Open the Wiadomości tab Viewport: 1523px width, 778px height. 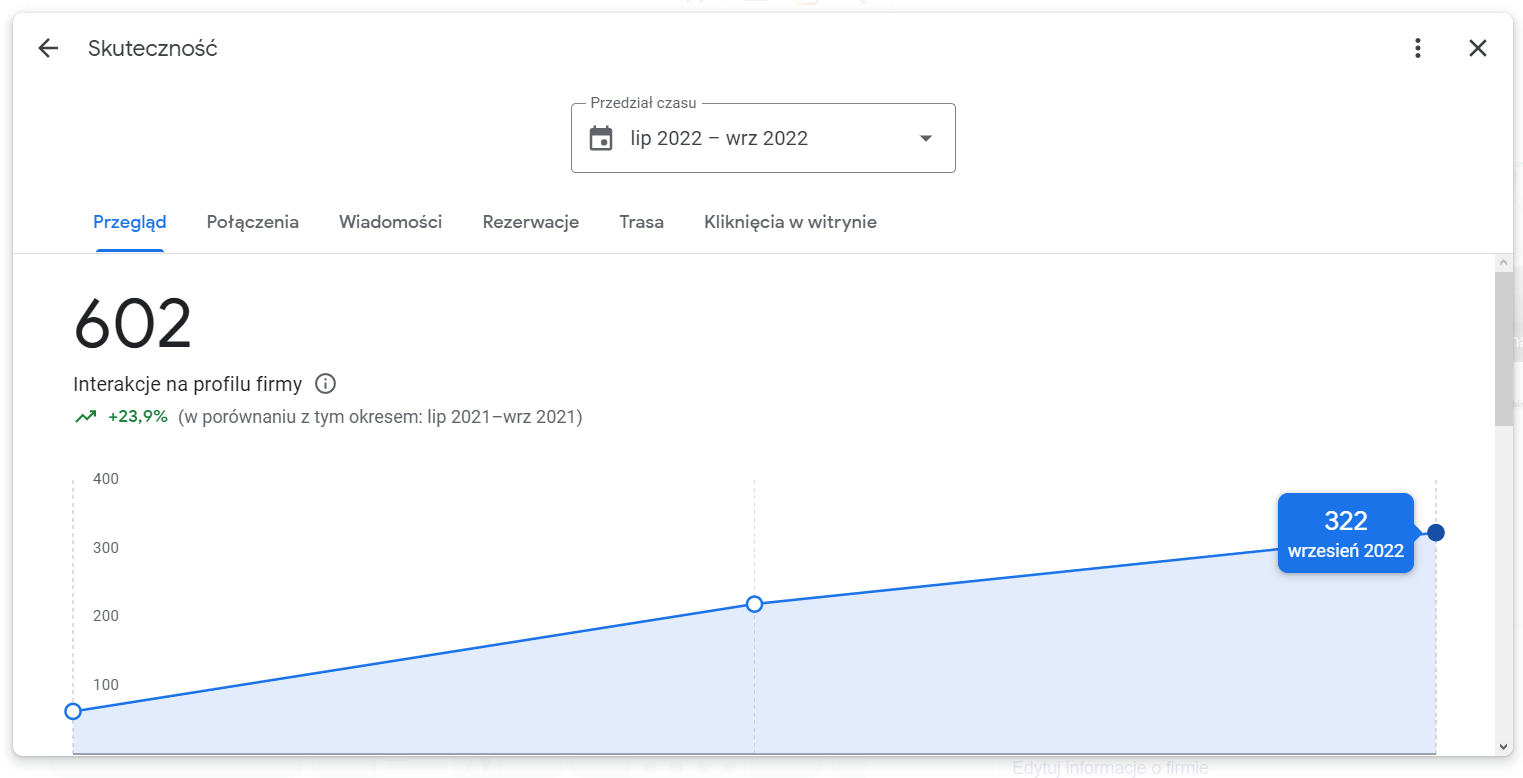click(390, 222)
